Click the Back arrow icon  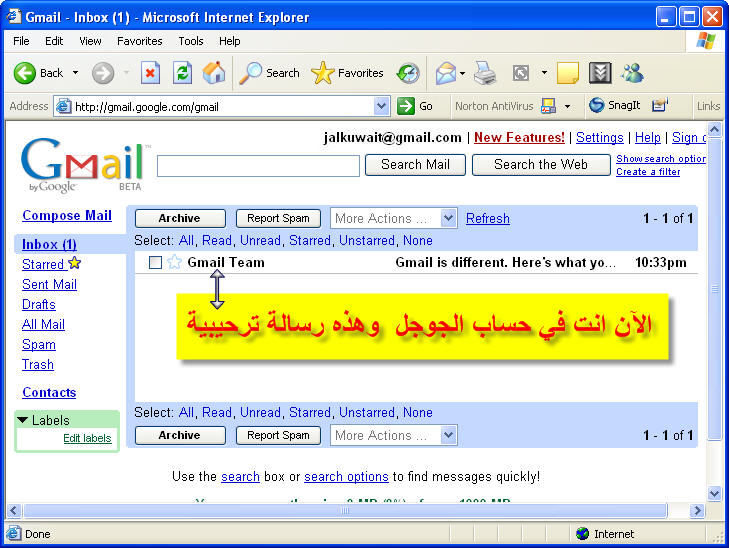(x=25, y=73)
